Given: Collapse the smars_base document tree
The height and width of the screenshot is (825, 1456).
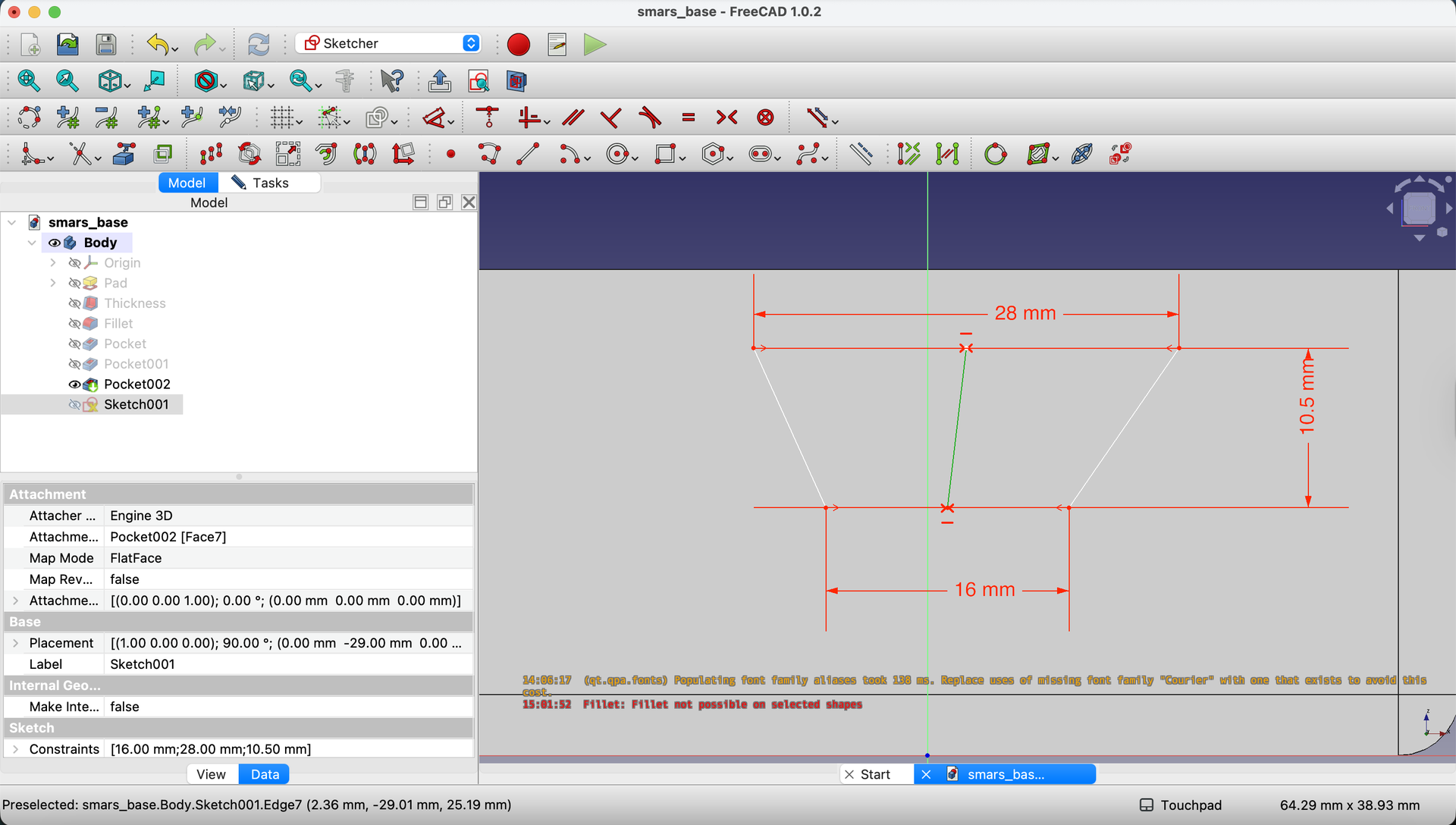Looking at the screenshot, I should point(12,223).
